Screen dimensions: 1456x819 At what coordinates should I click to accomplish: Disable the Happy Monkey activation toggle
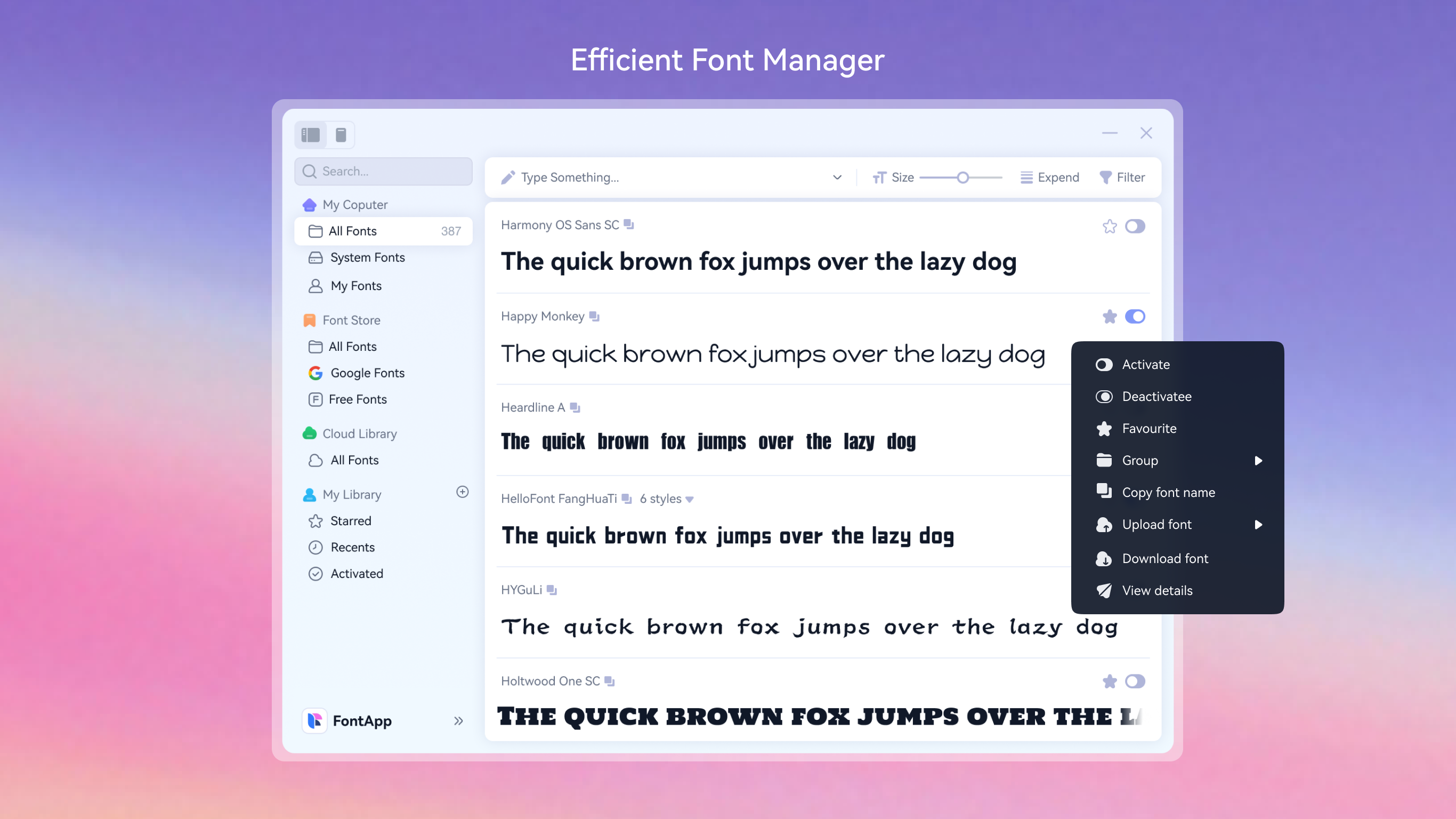(1135, 316)
